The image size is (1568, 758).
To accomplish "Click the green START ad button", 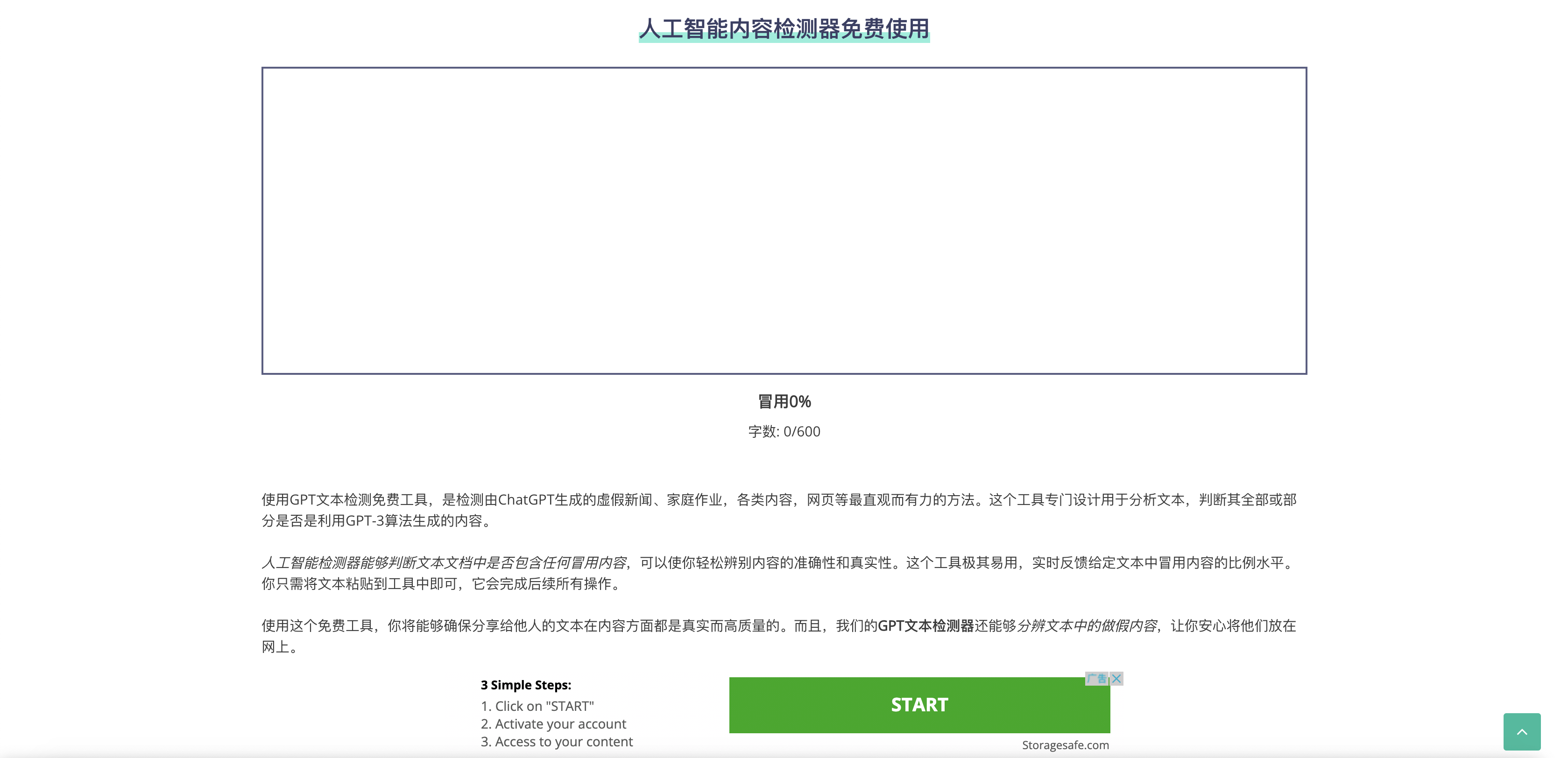I will [919, 704].
